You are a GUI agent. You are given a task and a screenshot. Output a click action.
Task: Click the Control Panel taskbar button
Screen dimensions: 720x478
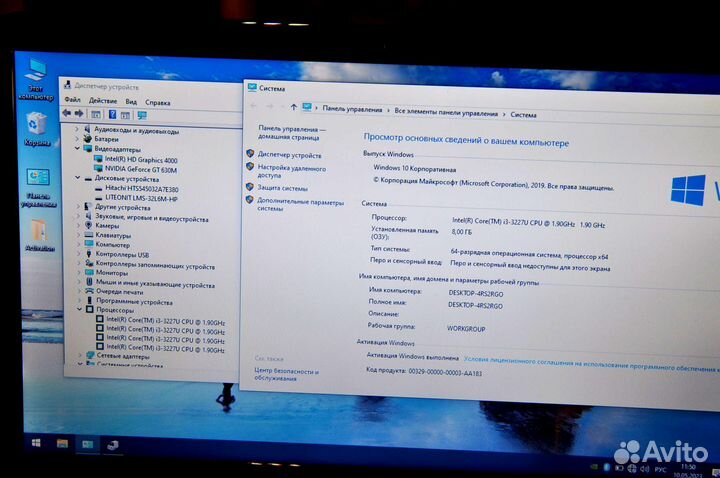click(87, 444)
